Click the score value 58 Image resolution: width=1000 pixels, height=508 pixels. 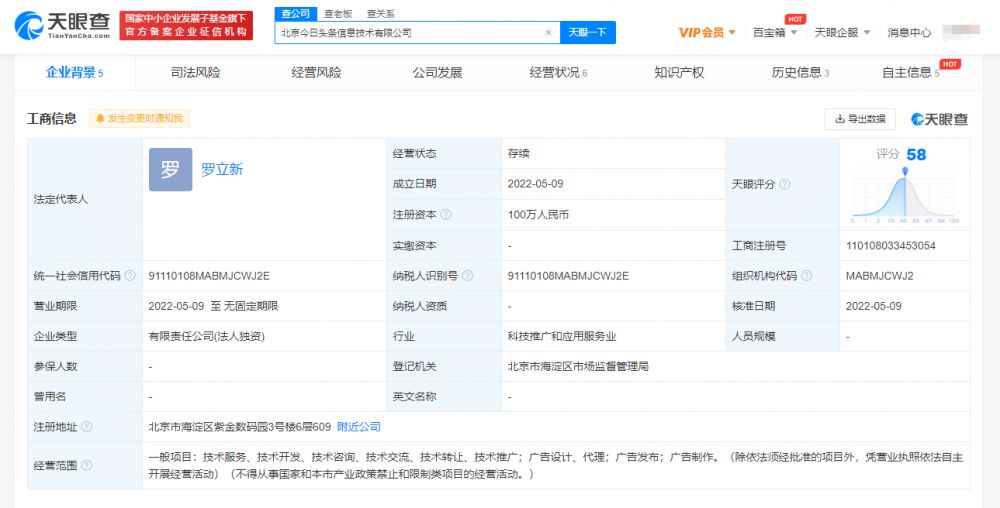(x=916, y=154)
